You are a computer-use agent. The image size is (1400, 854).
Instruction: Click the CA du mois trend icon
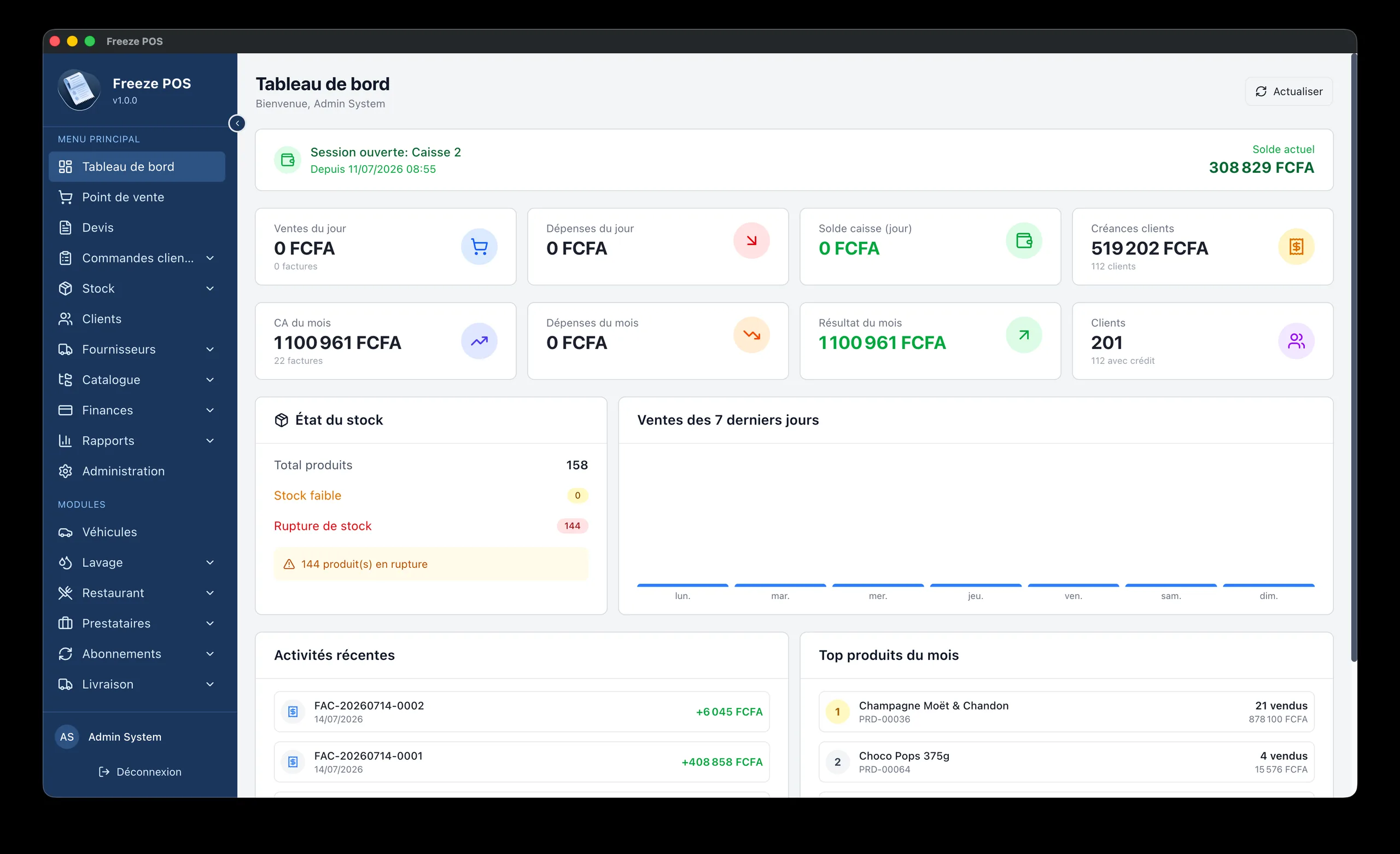pyautogui.click(x=479, y=341)
